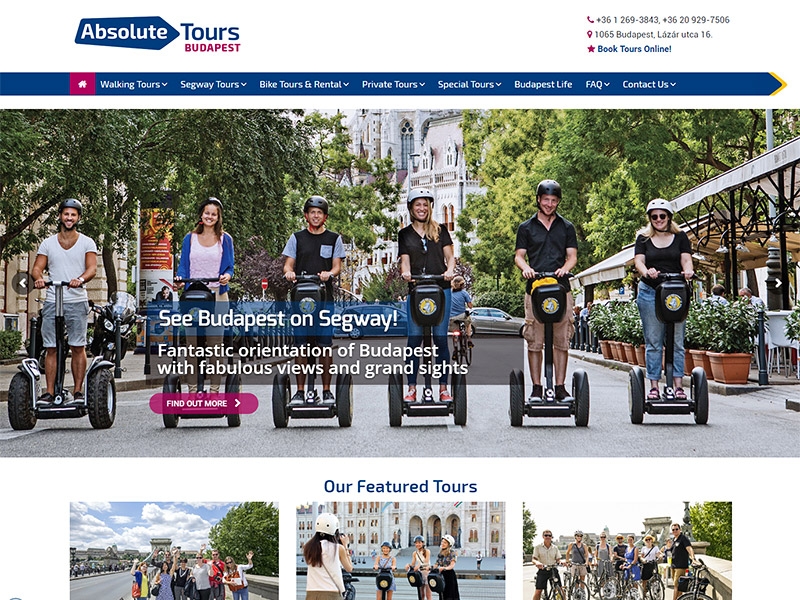The height and width of the screenshot is (600, 800).
Task: Expand the Private Tours submenu
Action: [x=393, y=84]
